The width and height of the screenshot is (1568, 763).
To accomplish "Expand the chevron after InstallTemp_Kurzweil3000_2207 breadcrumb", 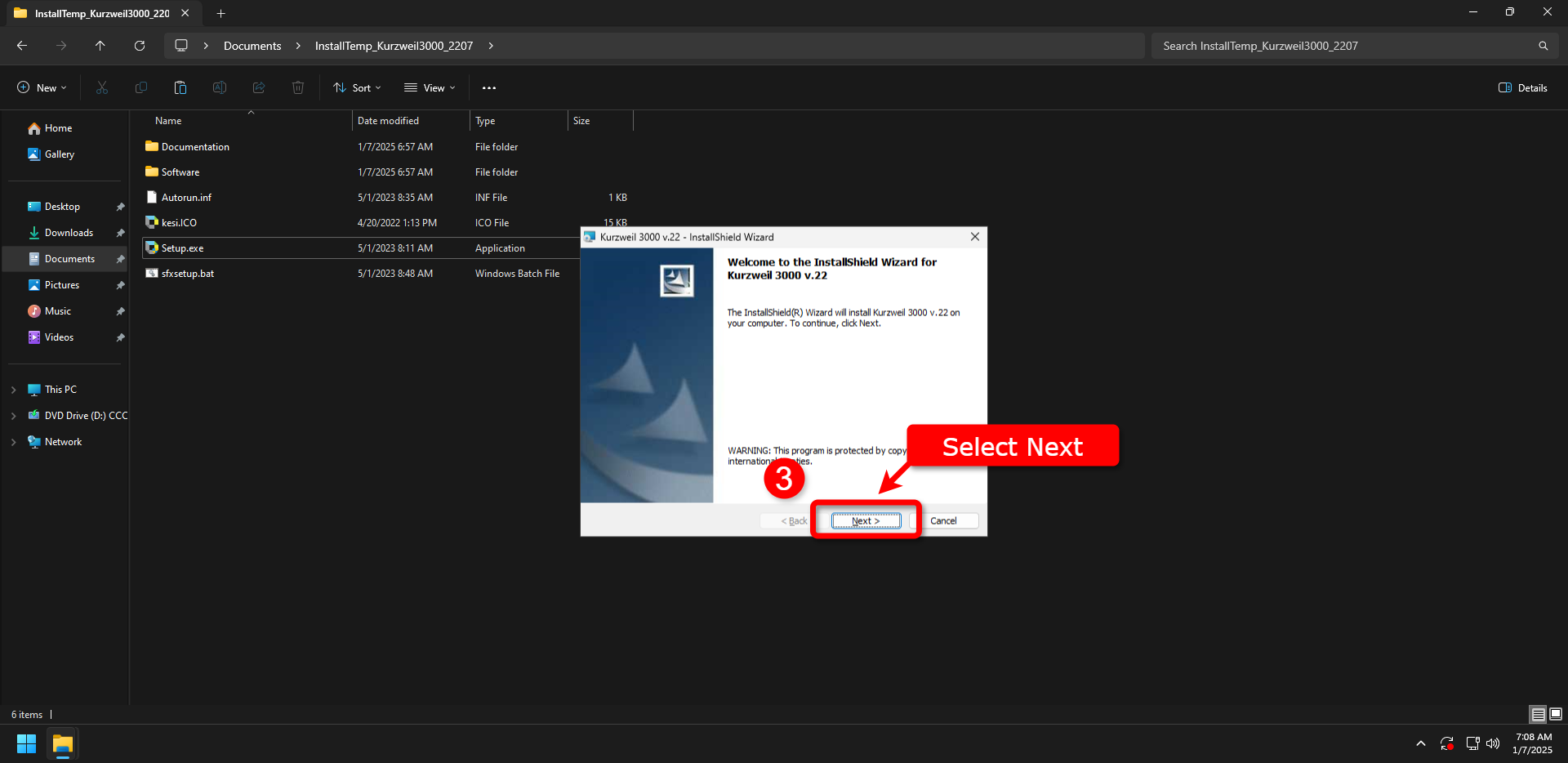I will pyautogui.click(x=491, y=46).
